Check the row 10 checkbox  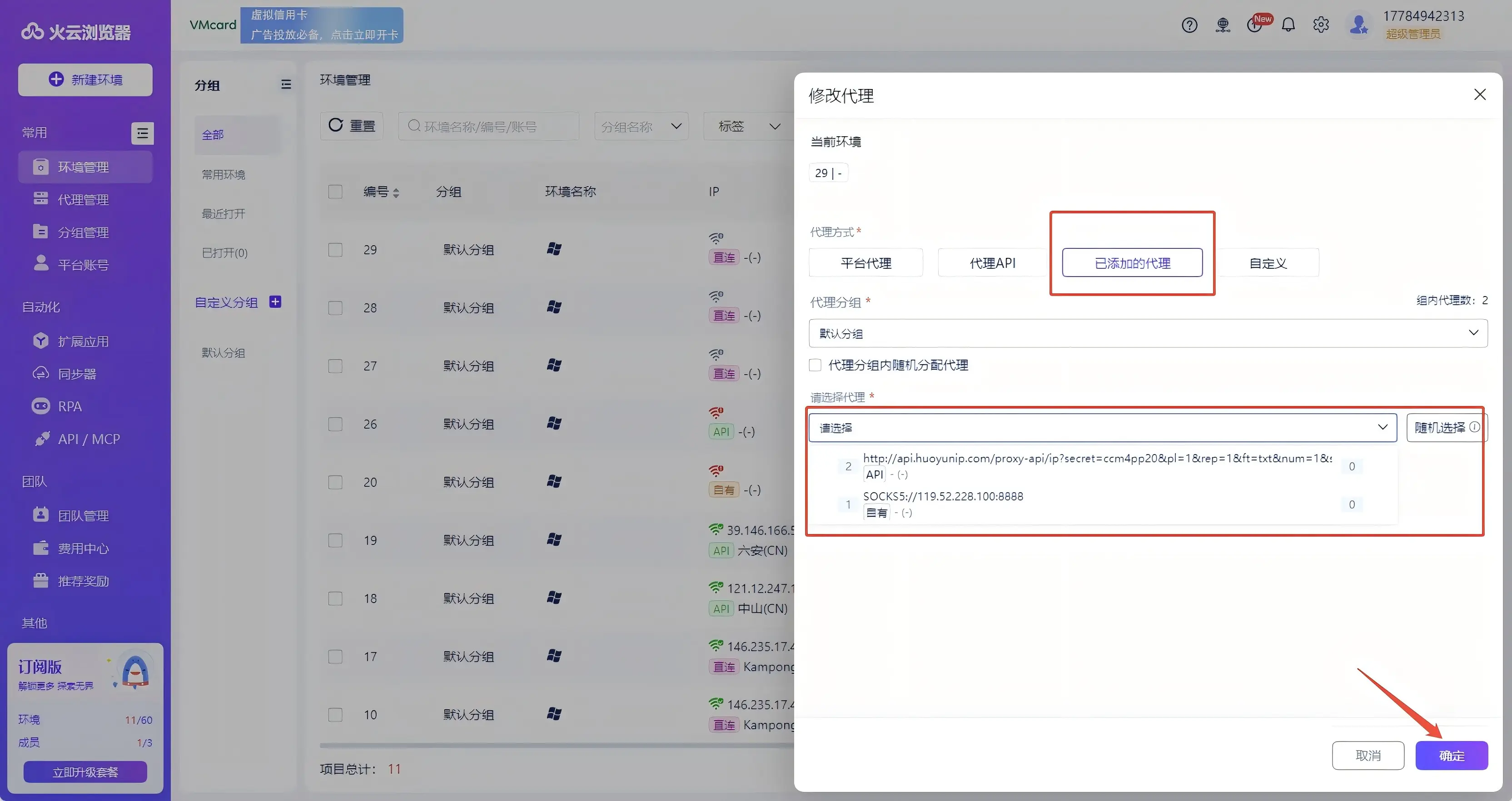point(335,715)
